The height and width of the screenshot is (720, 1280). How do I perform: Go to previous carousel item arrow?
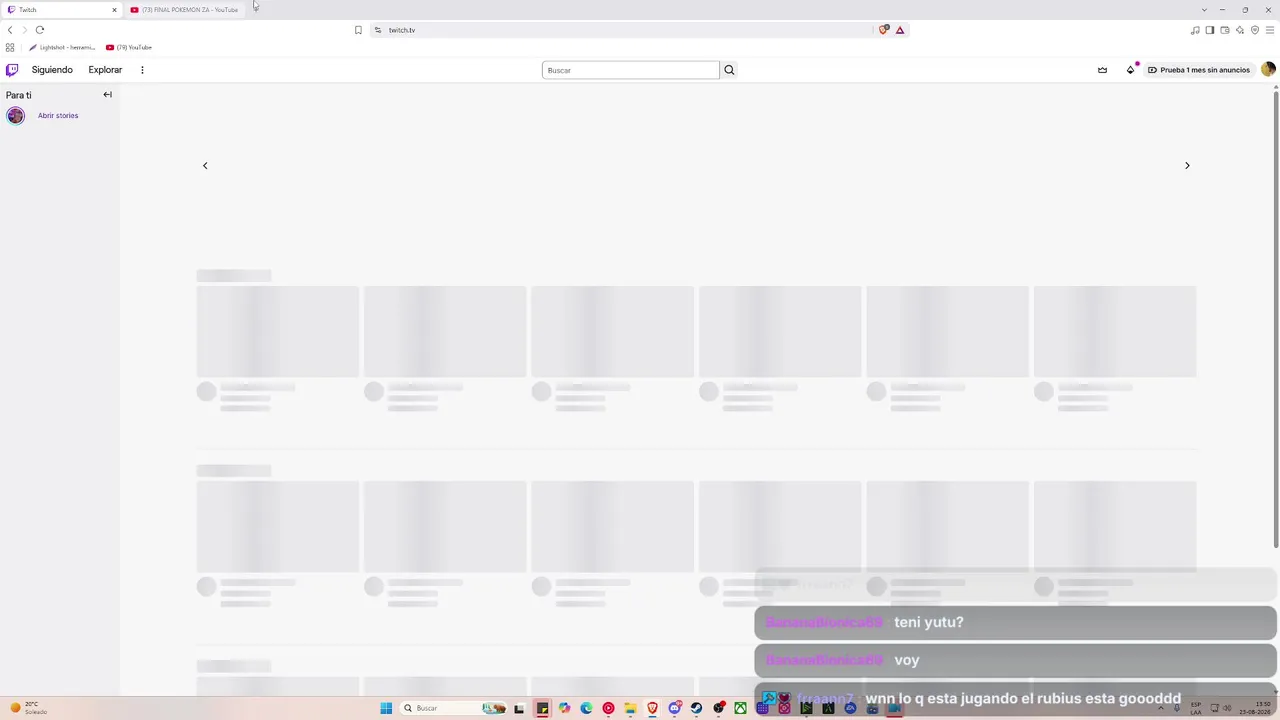point(205,166)
